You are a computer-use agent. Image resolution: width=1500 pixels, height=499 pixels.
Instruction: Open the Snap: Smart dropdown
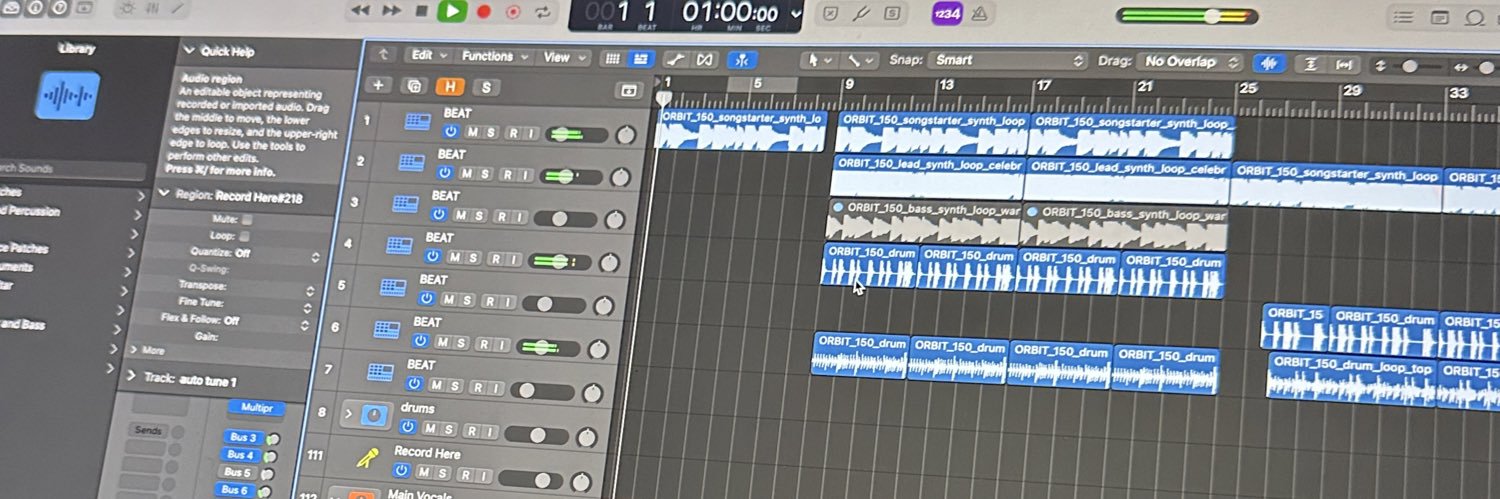pyautogui.click(x=1006, y=60)
